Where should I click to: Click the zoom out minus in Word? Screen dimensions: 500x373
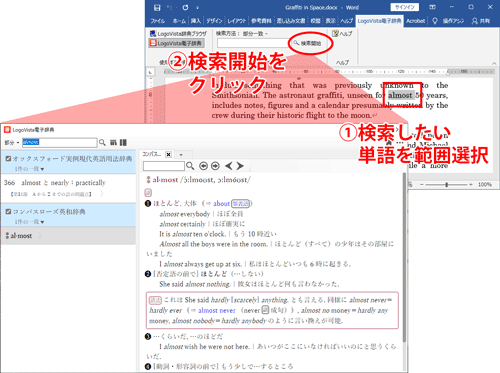(422, 184)
